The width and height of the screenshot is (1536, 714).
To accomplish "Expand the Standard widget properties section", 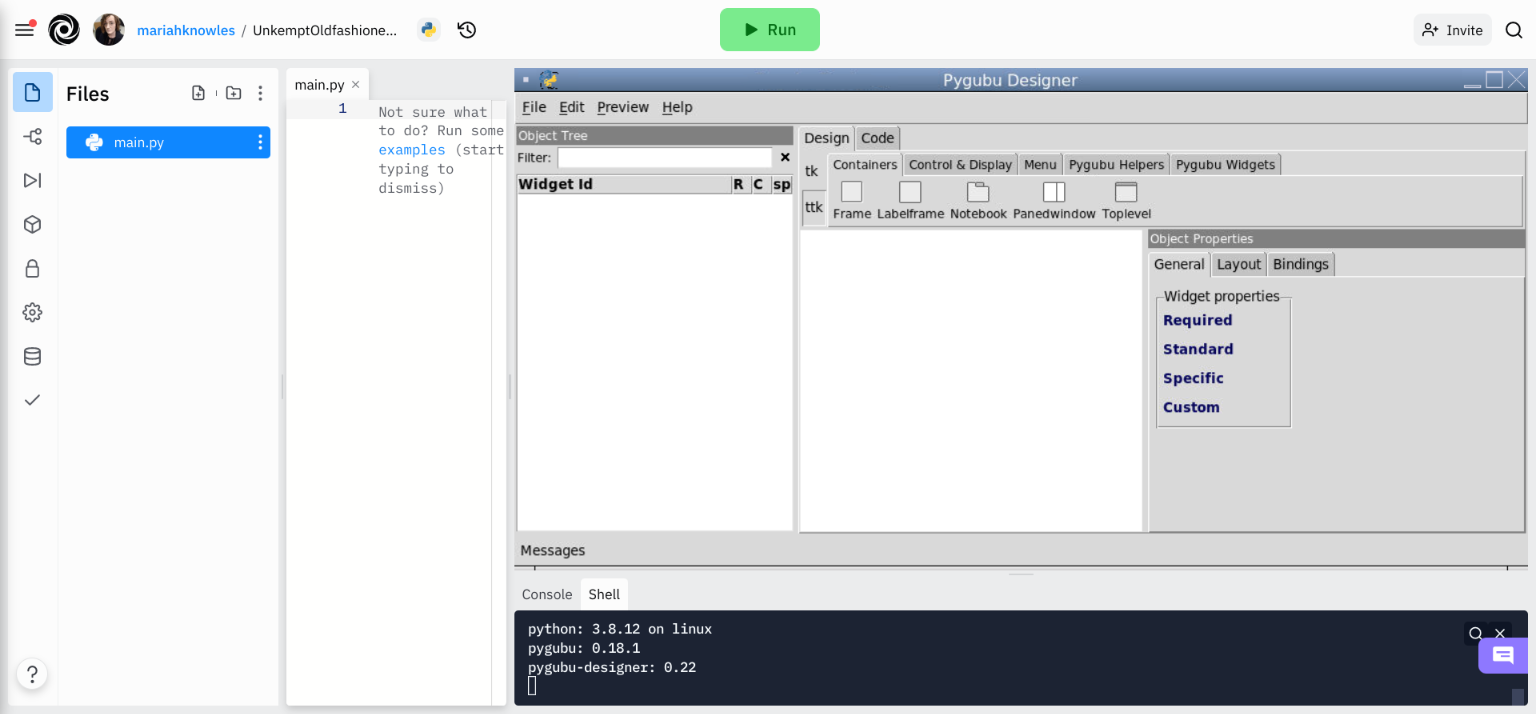I will point(1198,349).
